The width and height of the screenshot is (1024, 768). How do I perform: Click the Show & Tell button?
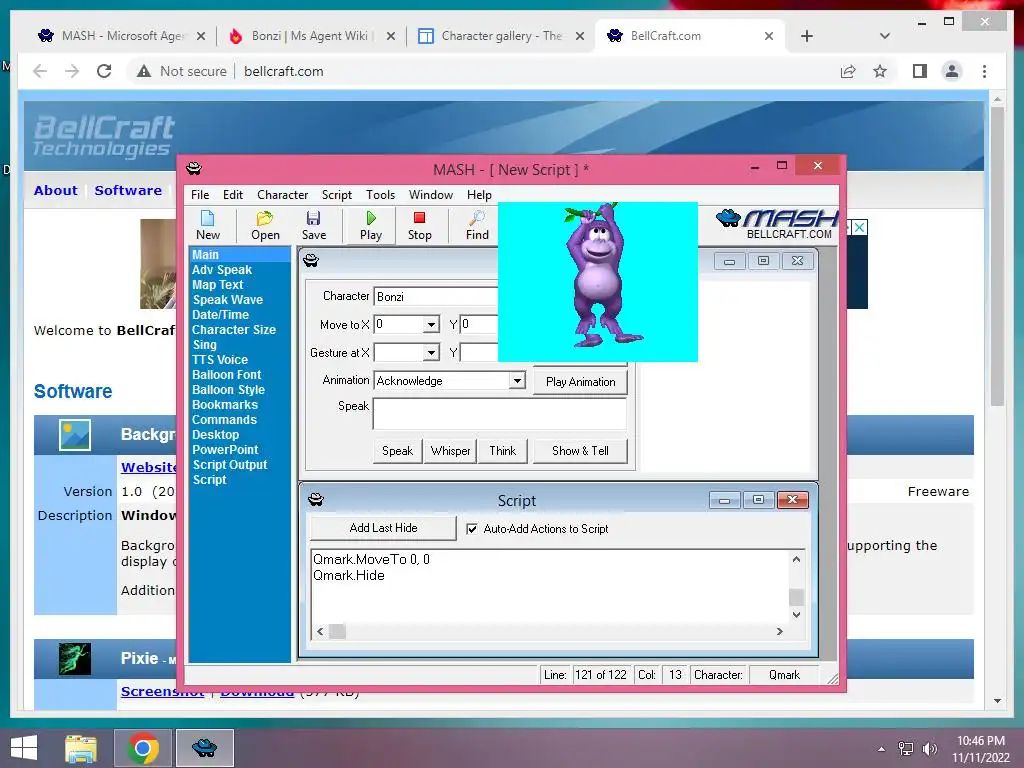tap(580, 451)
